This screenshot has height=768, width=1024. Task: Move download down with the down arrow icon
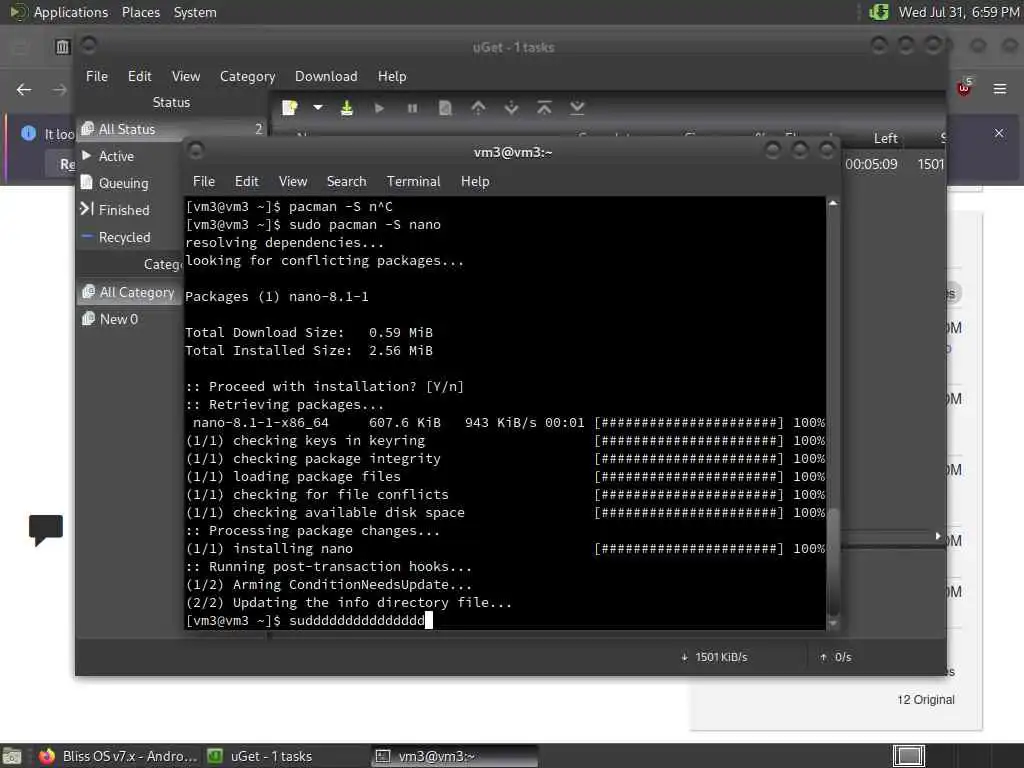click(x=511, y=108)
